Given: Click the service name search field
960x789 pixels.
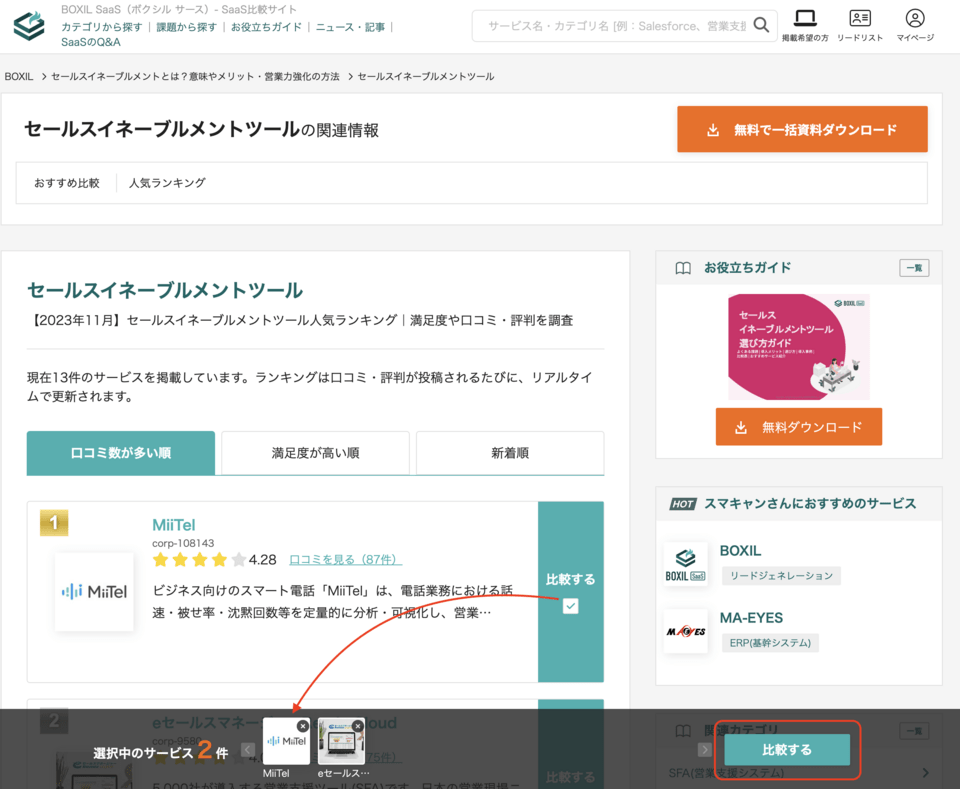Looking at the screenshot, I should (x=615, y=26).
